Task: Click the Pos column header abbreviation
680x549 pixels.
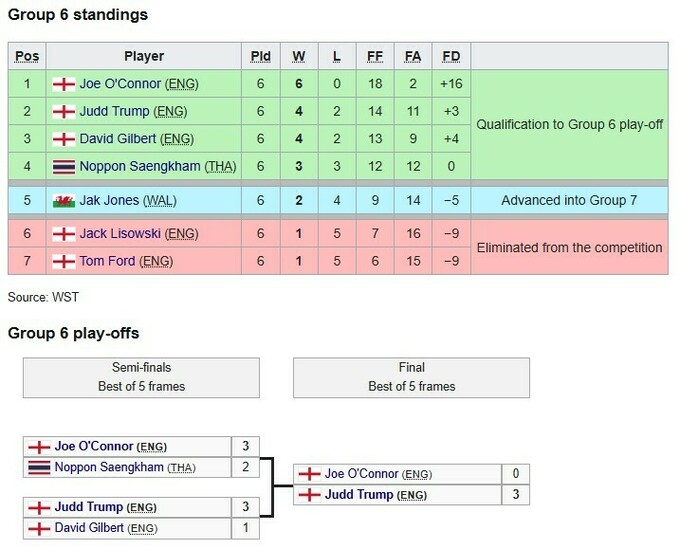Action: tap(27, 56)
